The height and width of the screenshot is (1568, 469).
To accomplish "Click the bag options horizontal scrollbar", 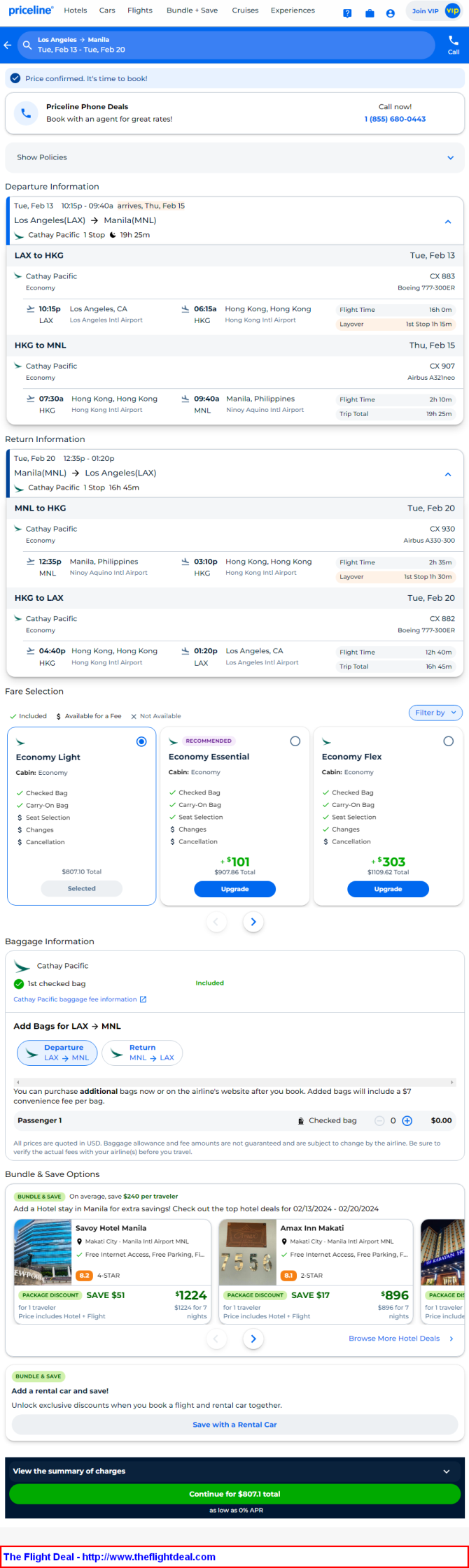I will tap(234, 1082).
